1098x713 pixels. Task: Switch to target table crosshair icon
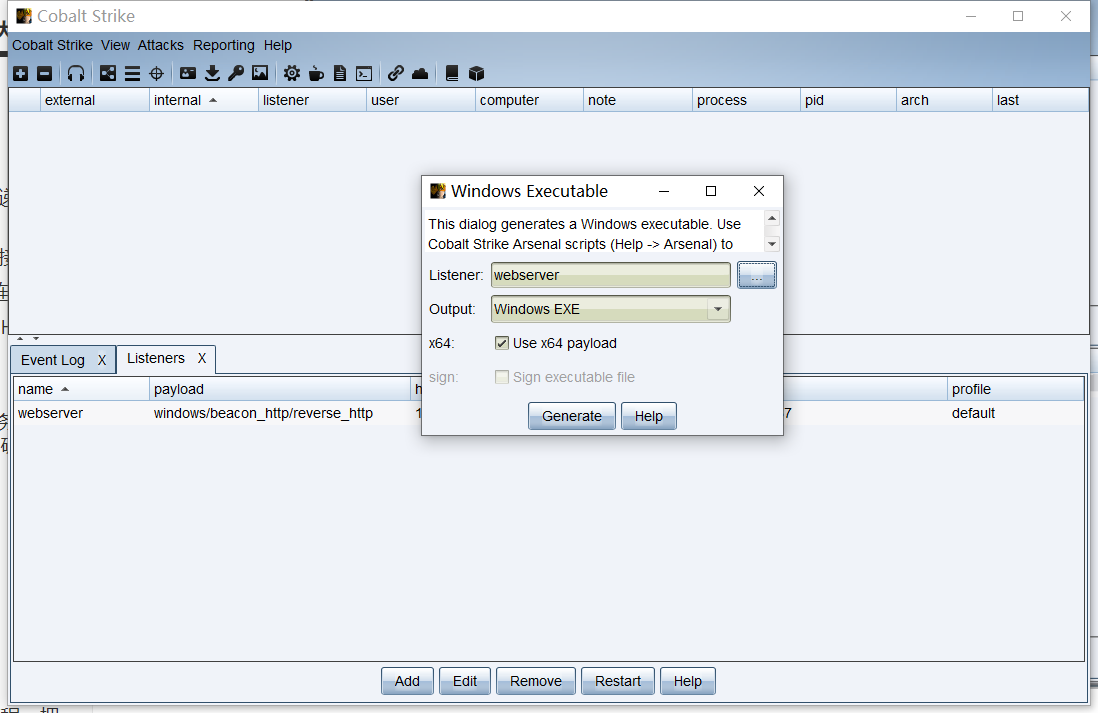156,74
